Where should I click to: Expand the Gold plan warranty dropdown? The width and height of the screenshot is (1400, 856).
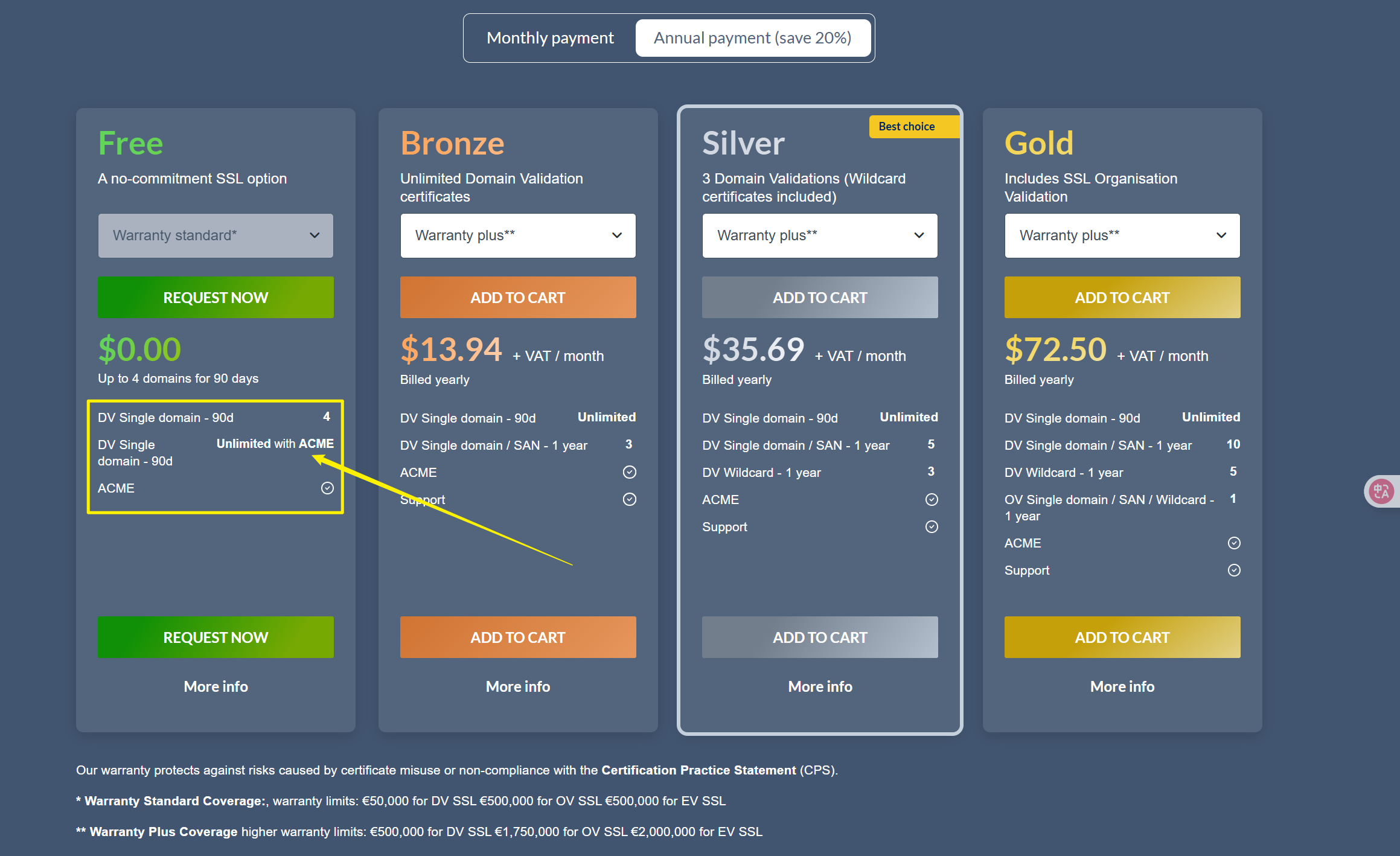[x=1122, y=235]
